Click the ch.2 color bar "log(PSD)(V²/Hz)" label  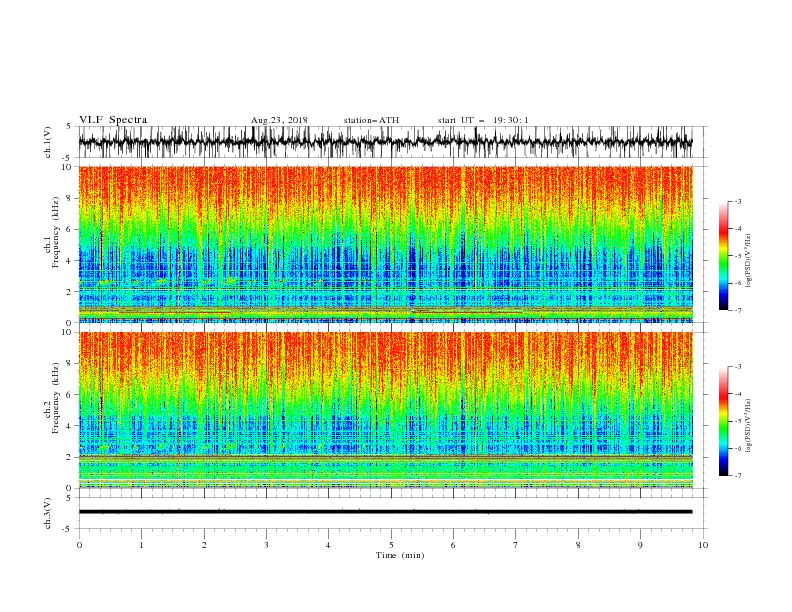coord(750,426)
